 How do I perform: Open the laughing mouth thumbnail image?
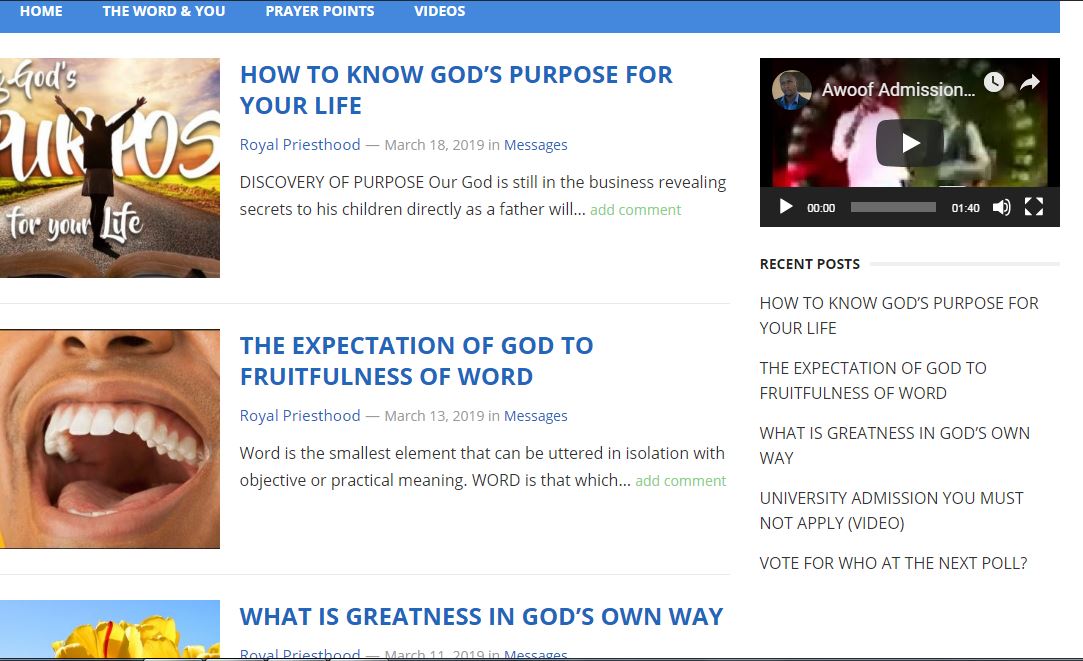point(110,439)
